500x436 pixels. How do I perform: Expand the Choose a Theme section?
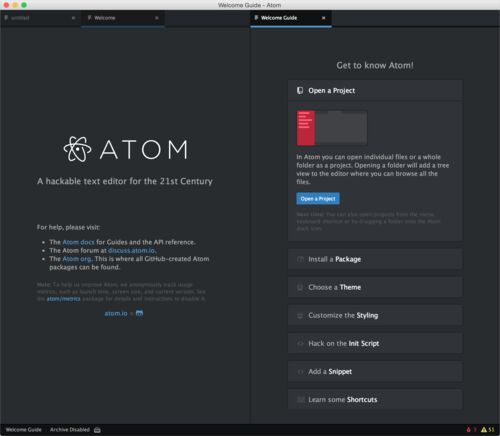click(375, 287)
